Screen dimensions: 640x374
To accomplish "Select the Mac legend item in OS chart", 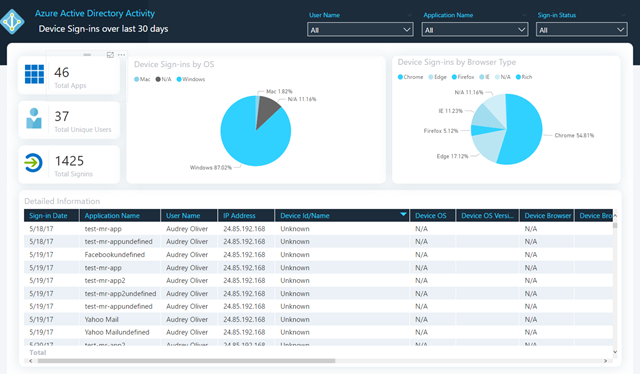I will pos(142,79).
